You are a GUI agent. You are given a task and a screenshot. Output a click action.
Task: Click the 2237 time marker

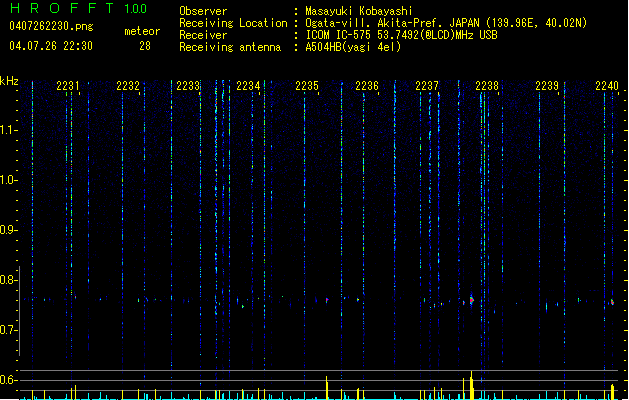(427, 86)
